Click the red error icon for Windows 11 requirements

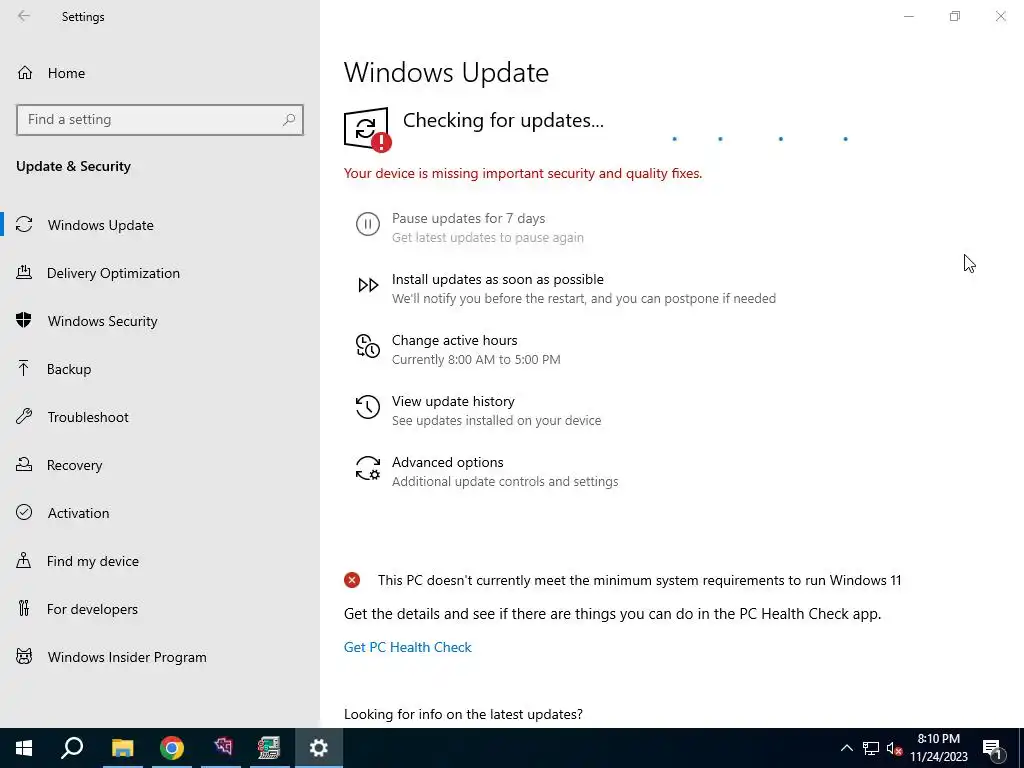pyautogui.click(x=352, y=580)
